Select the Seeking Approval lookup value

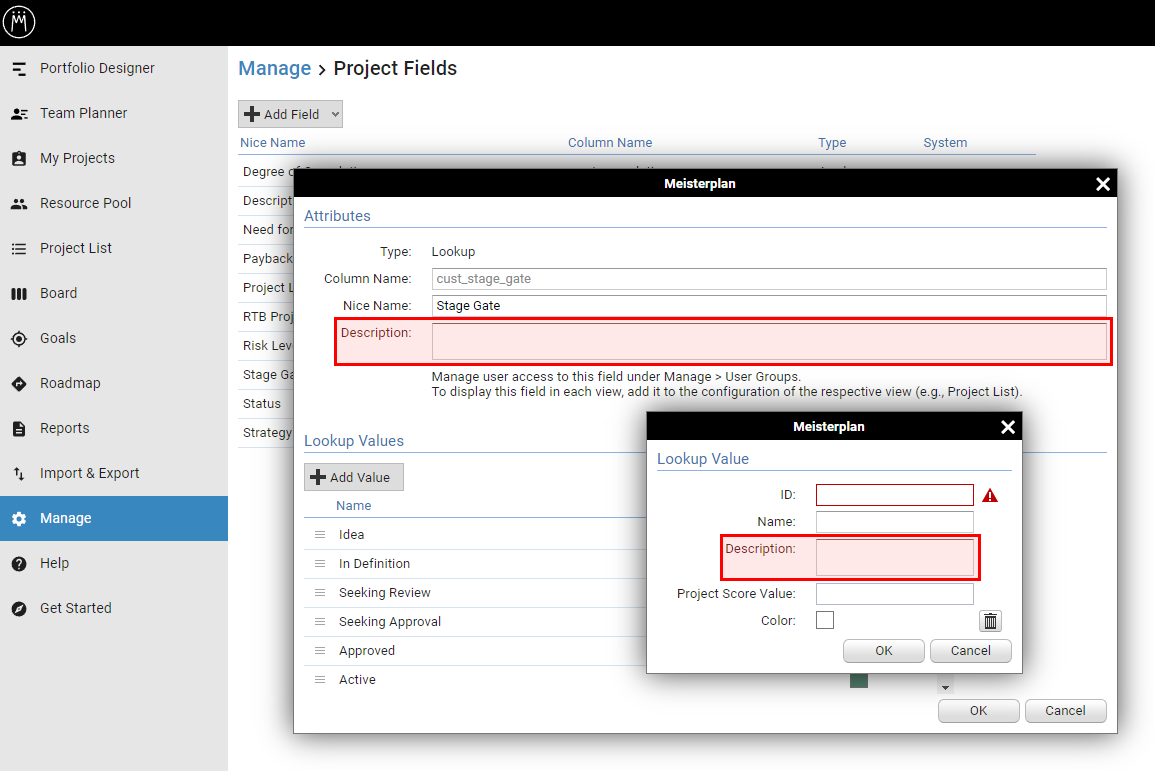pyautogui.click(x=390, y=622)
